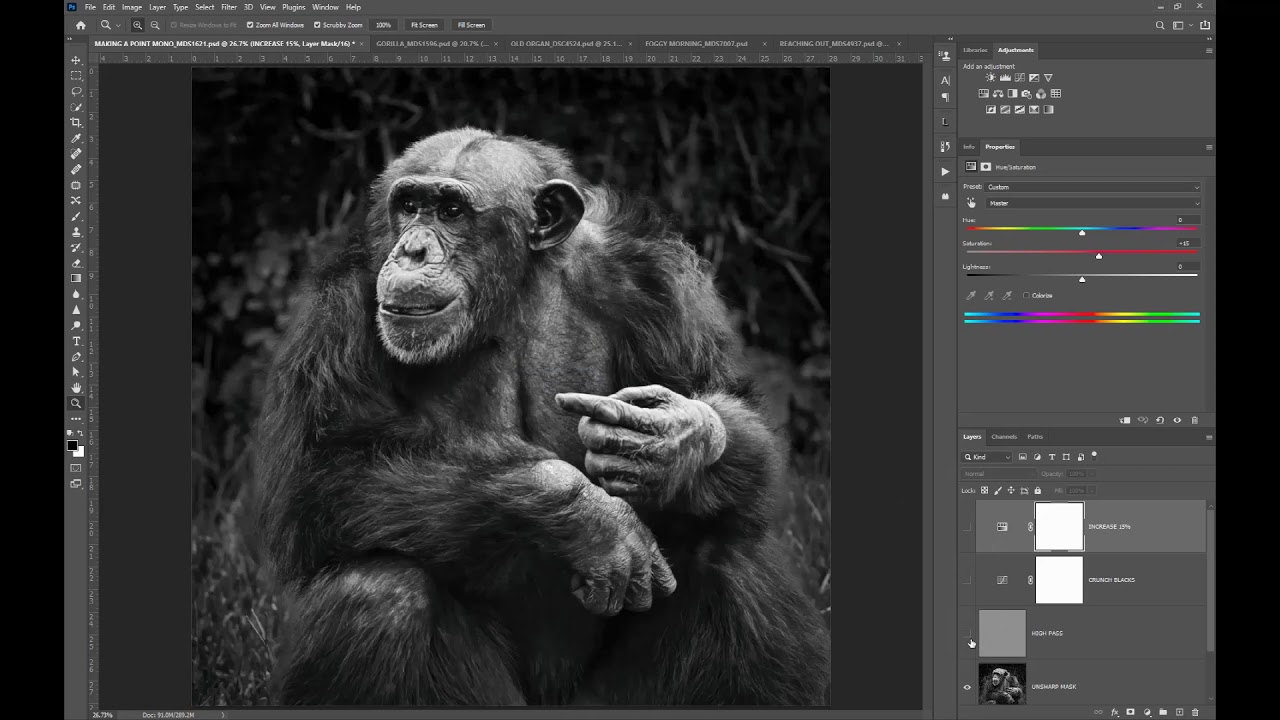Show the HIGH PASS layer

[966, 633]
